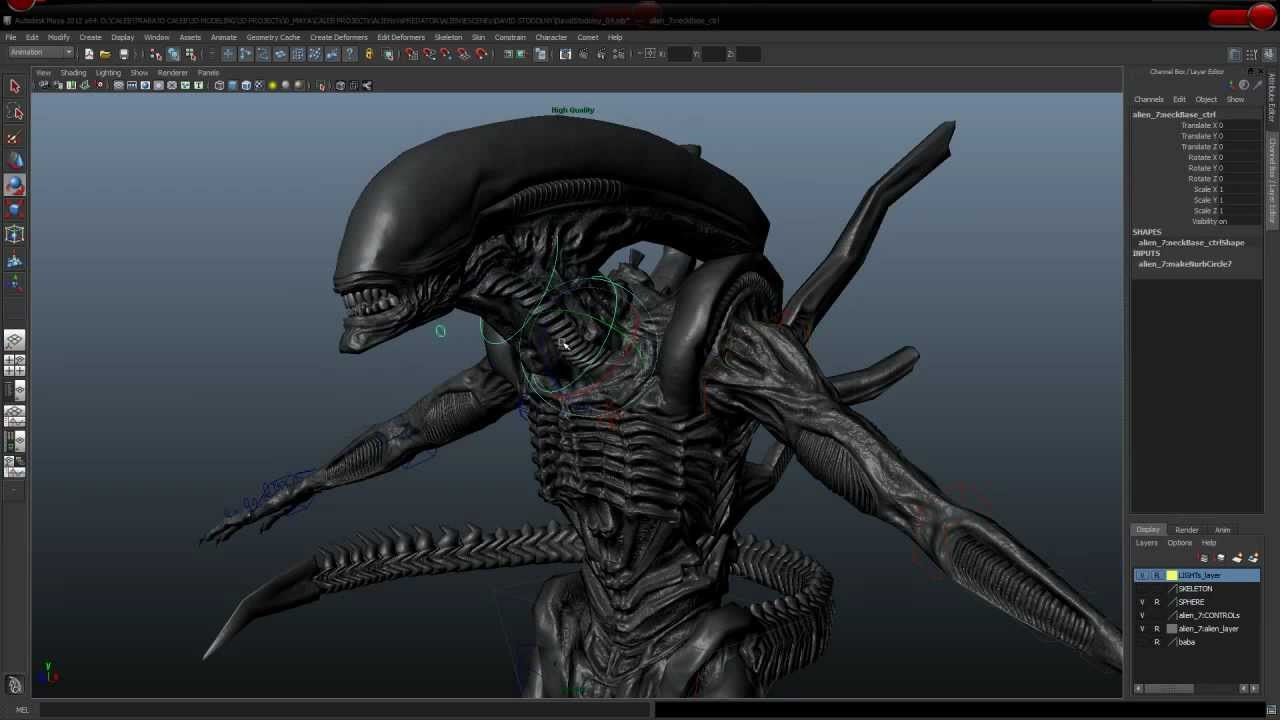
Task: Click the New Scene icon
Action: (x=89, y=54)
